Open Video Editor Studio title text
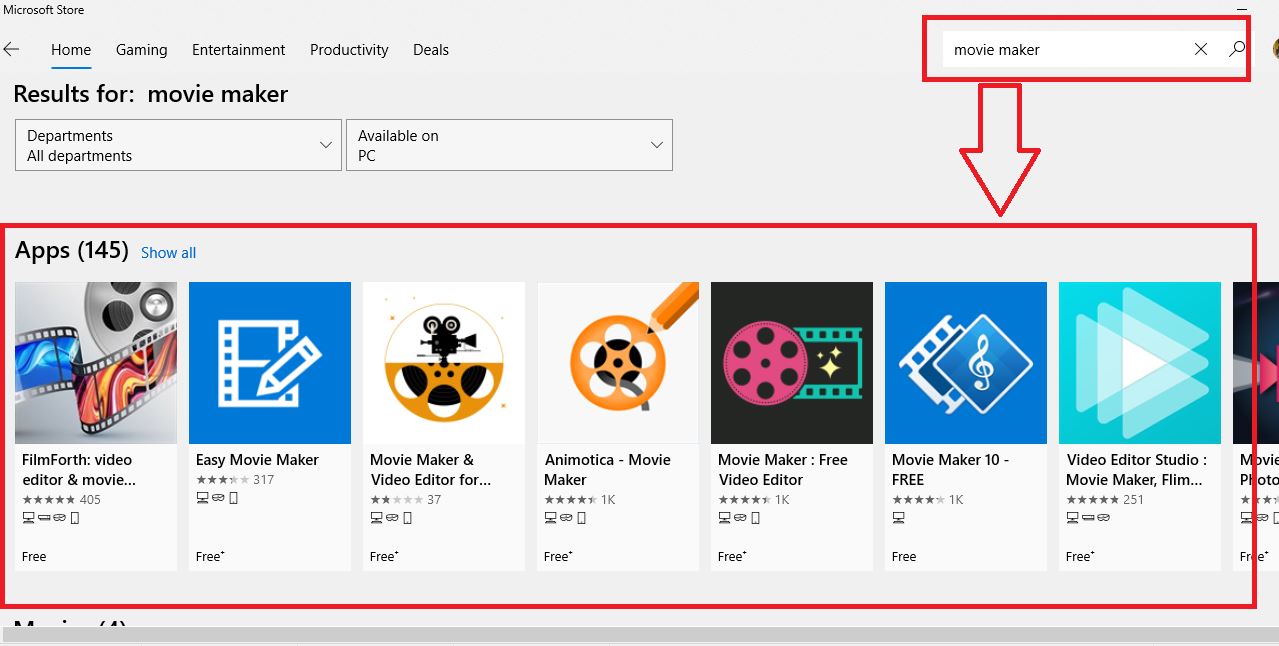This screenshot has height=646, width=1279. pos(1136,470)
